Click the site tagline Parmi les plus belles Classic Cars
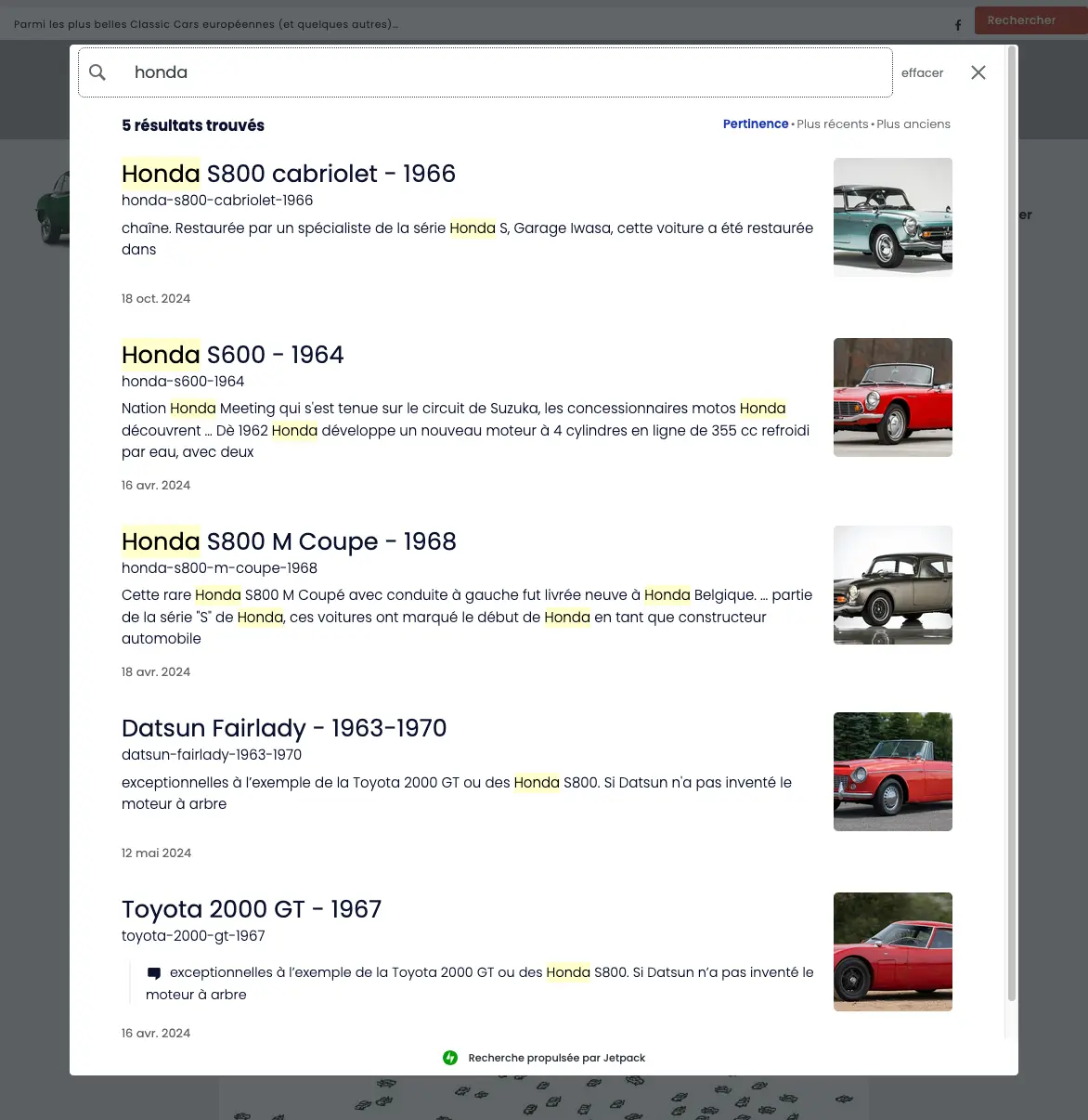1088x1120 pixels. pos(206,24)
